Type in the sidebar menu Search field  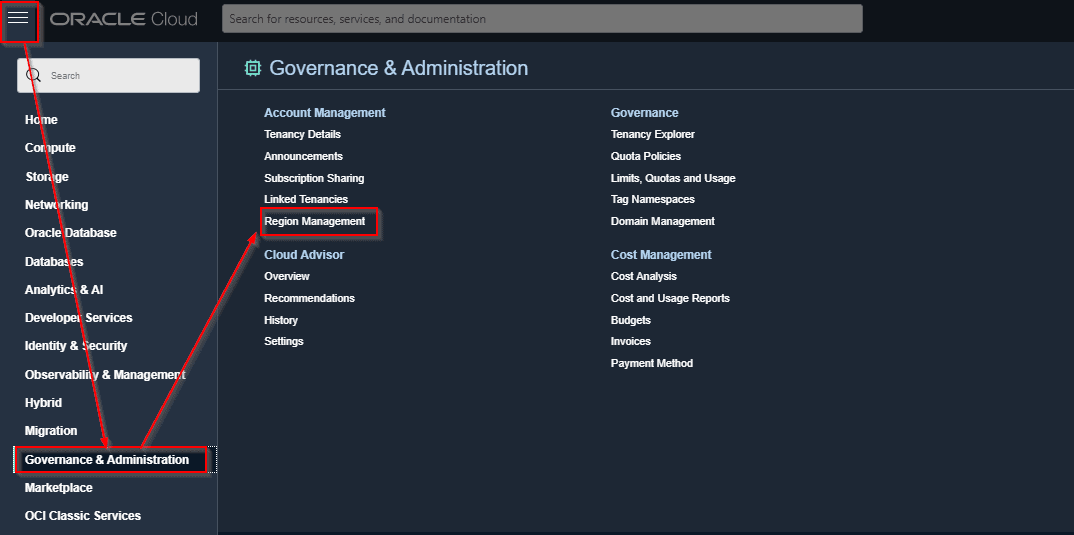[x=120, y=76]
